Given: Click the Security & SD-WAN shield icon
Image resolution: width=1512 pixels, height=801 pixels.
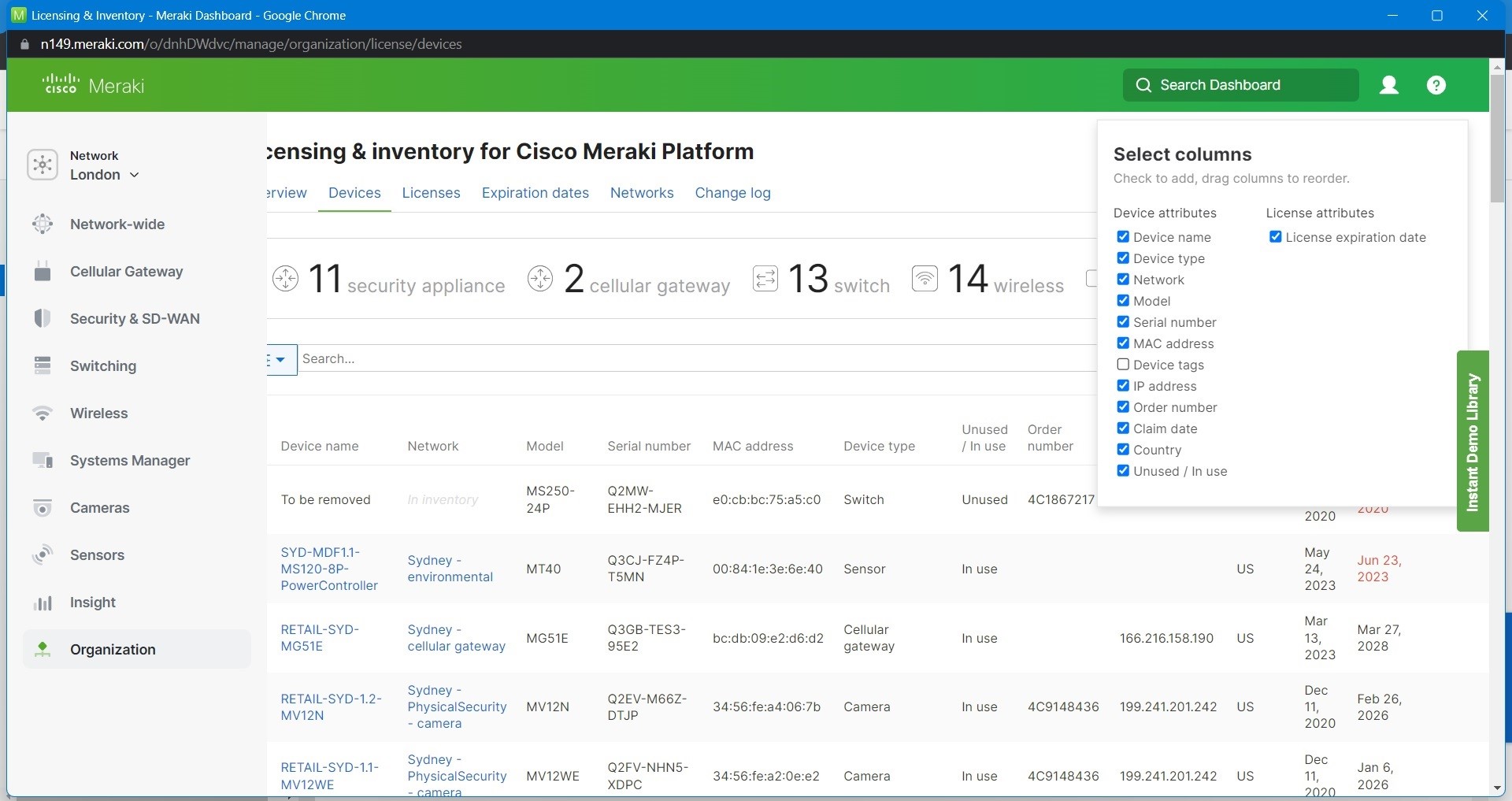Looking at the screenshot, I should [x=43, y=318].
